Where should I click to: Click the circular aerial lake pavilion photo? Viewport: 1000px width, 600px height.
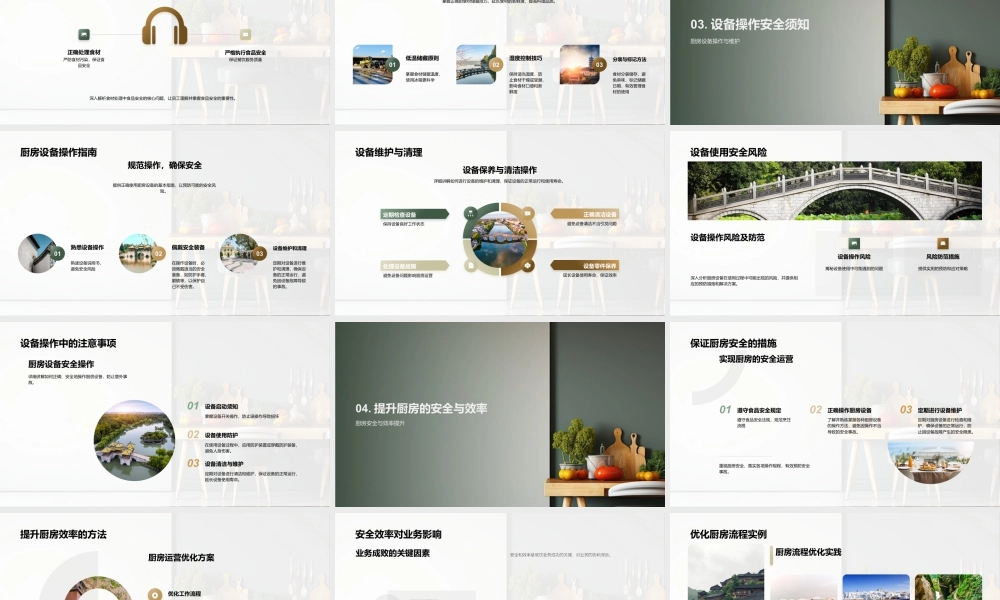135,440
